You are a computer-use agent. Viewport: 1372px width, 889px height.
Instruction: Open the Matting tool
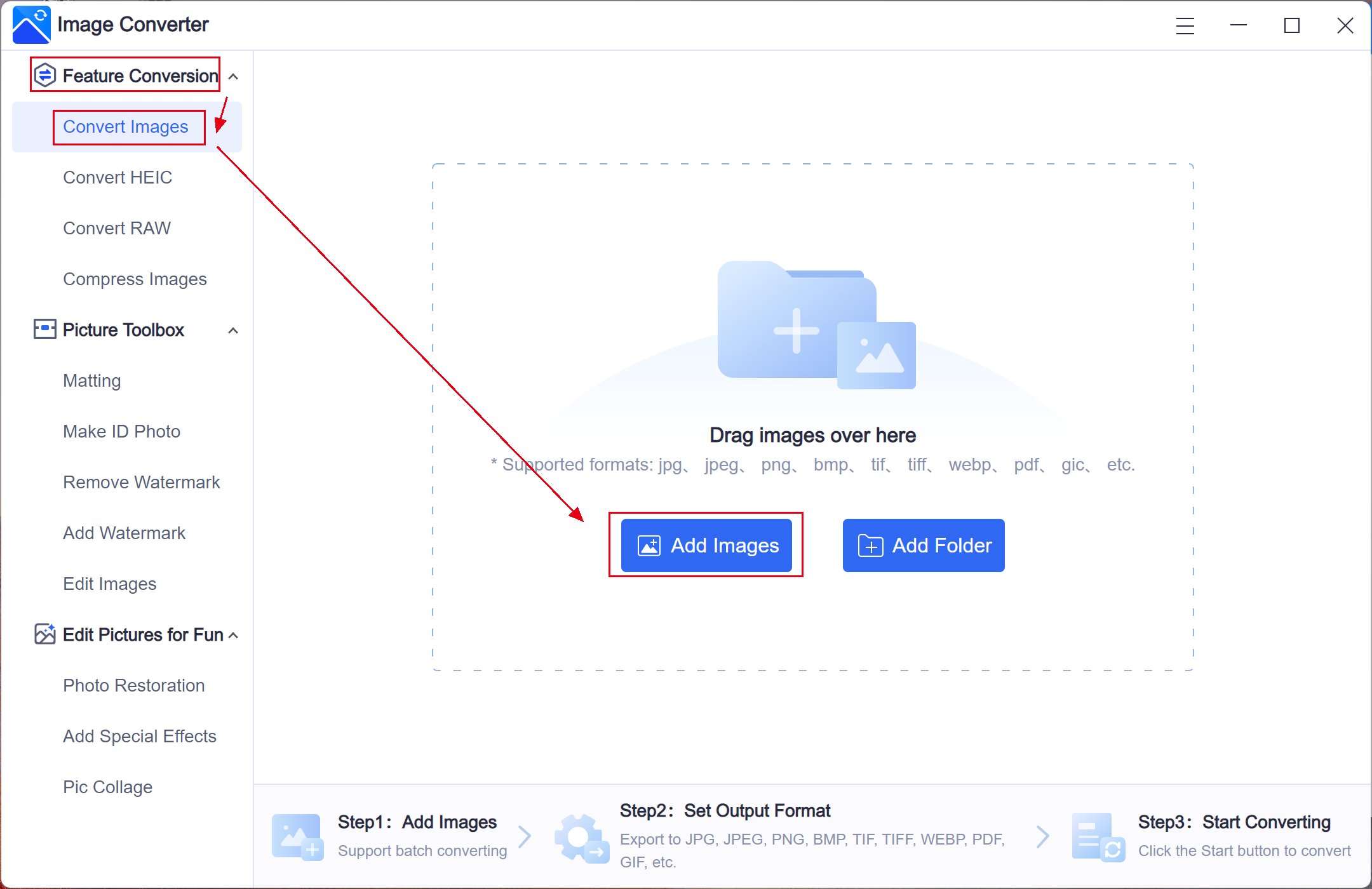tap(89, 381)
